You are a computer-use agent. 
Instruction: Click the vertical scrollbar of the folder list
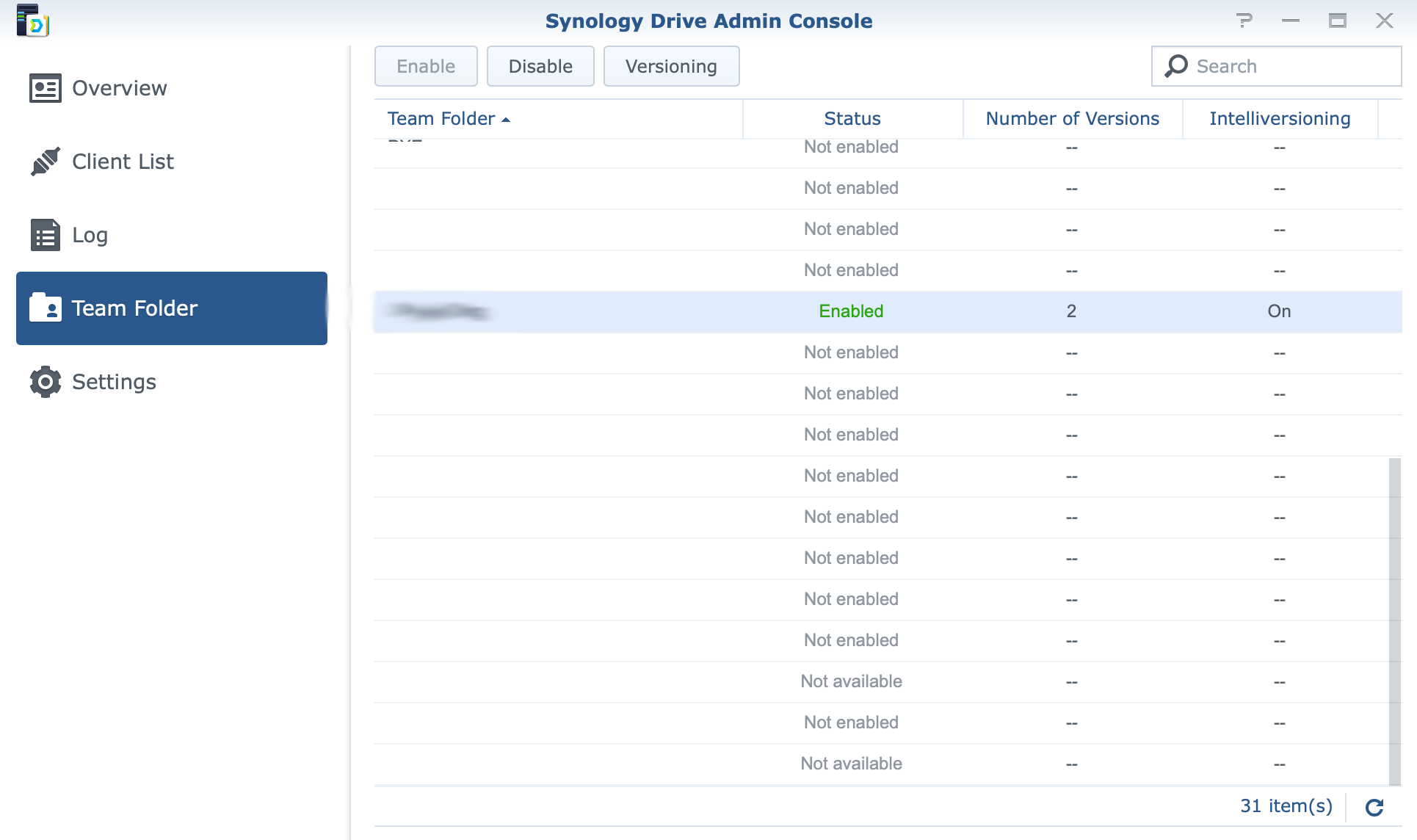coord(1394,620)
